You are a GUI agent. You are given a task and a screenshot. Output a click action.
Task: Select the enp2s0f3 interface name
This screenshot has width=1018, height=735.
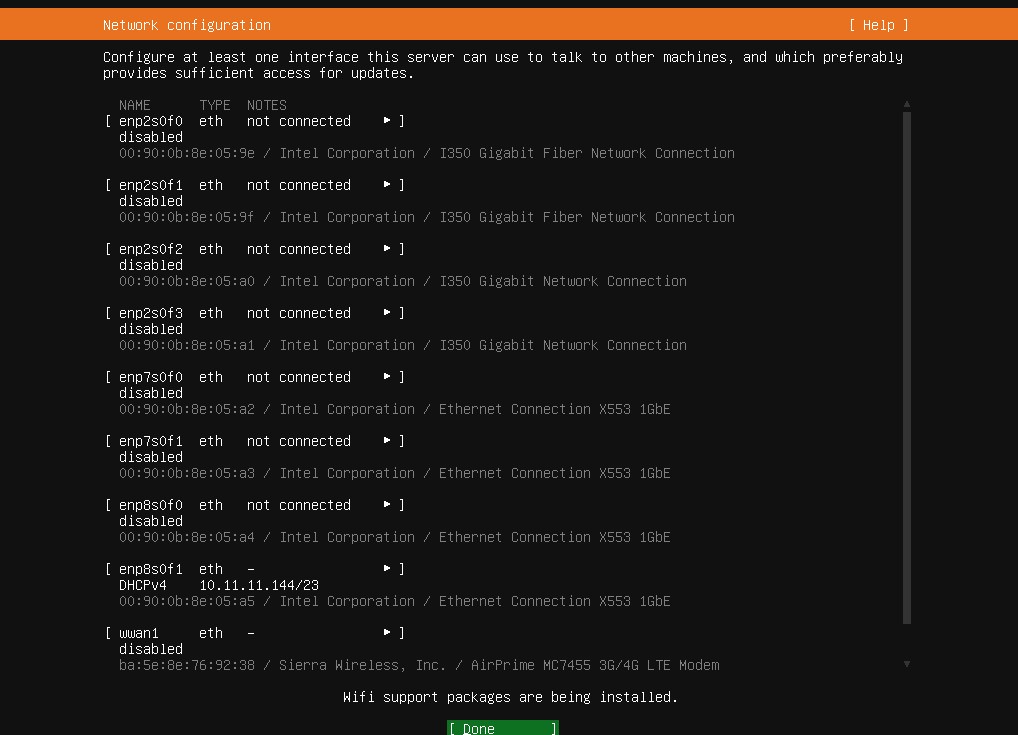pos(151,313)
